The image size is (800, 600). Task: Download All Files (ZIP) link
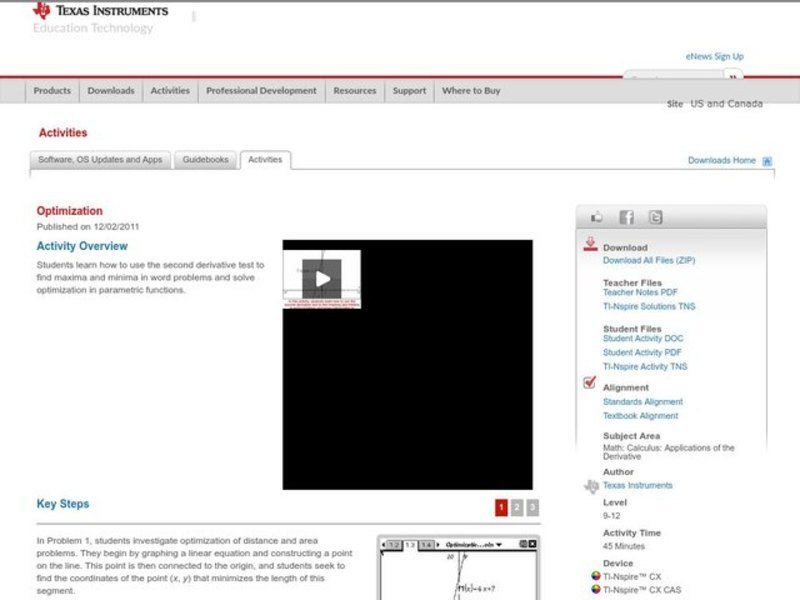648,260
